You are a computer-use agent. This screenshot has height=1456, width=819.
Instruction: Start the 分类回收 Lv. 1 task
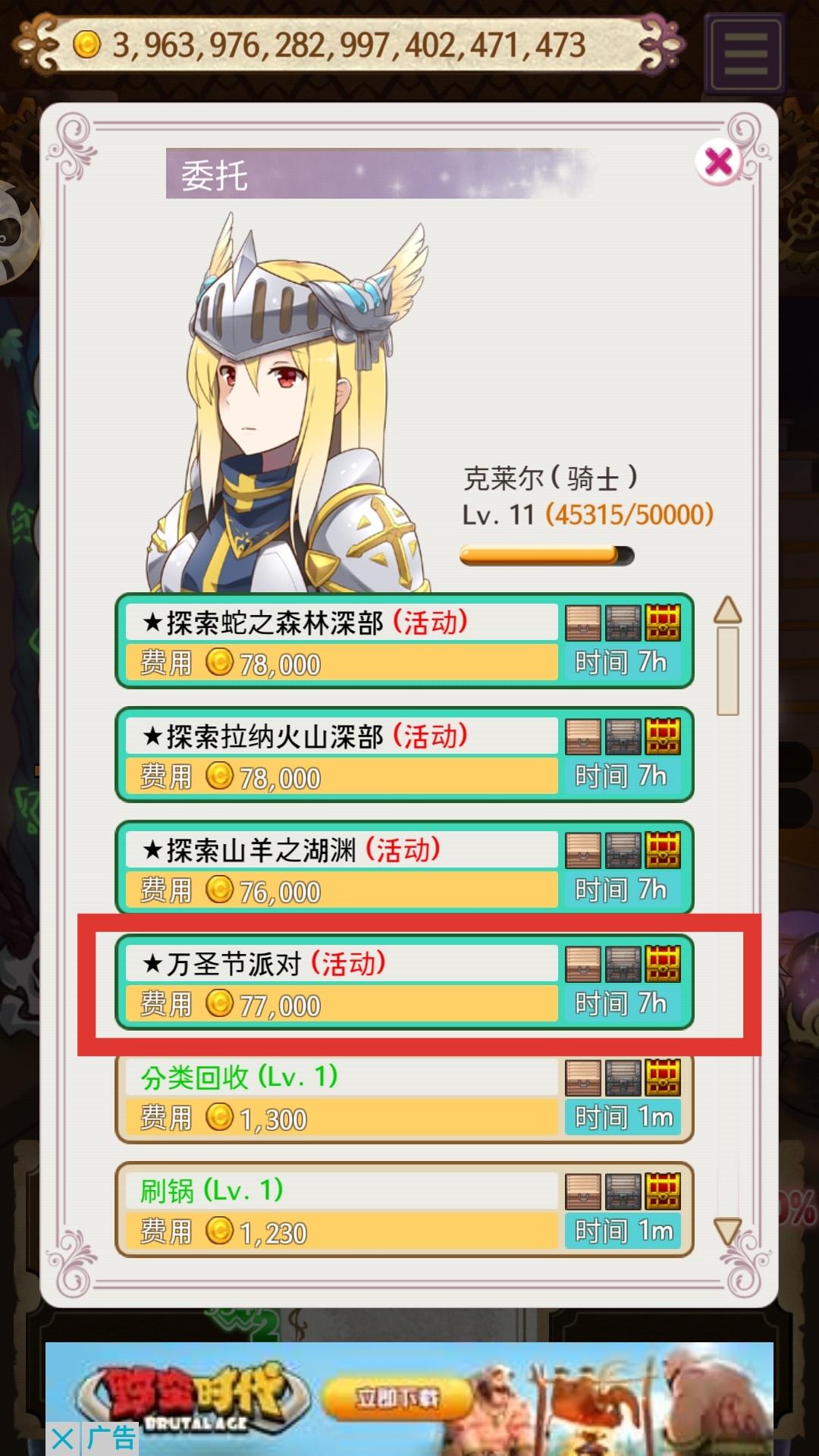coord(404,1097)
